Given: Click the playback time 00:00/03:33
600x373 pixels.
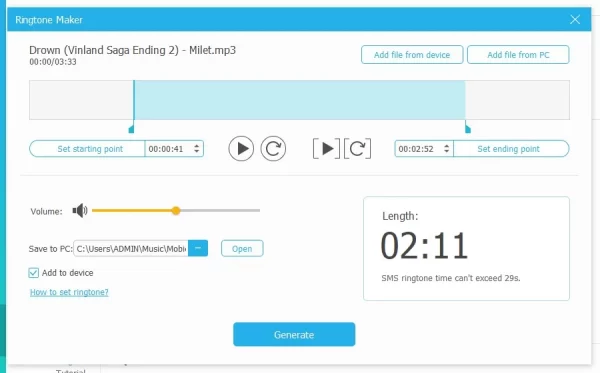Looking at the screenshot, I should click(x=53, y=62).
